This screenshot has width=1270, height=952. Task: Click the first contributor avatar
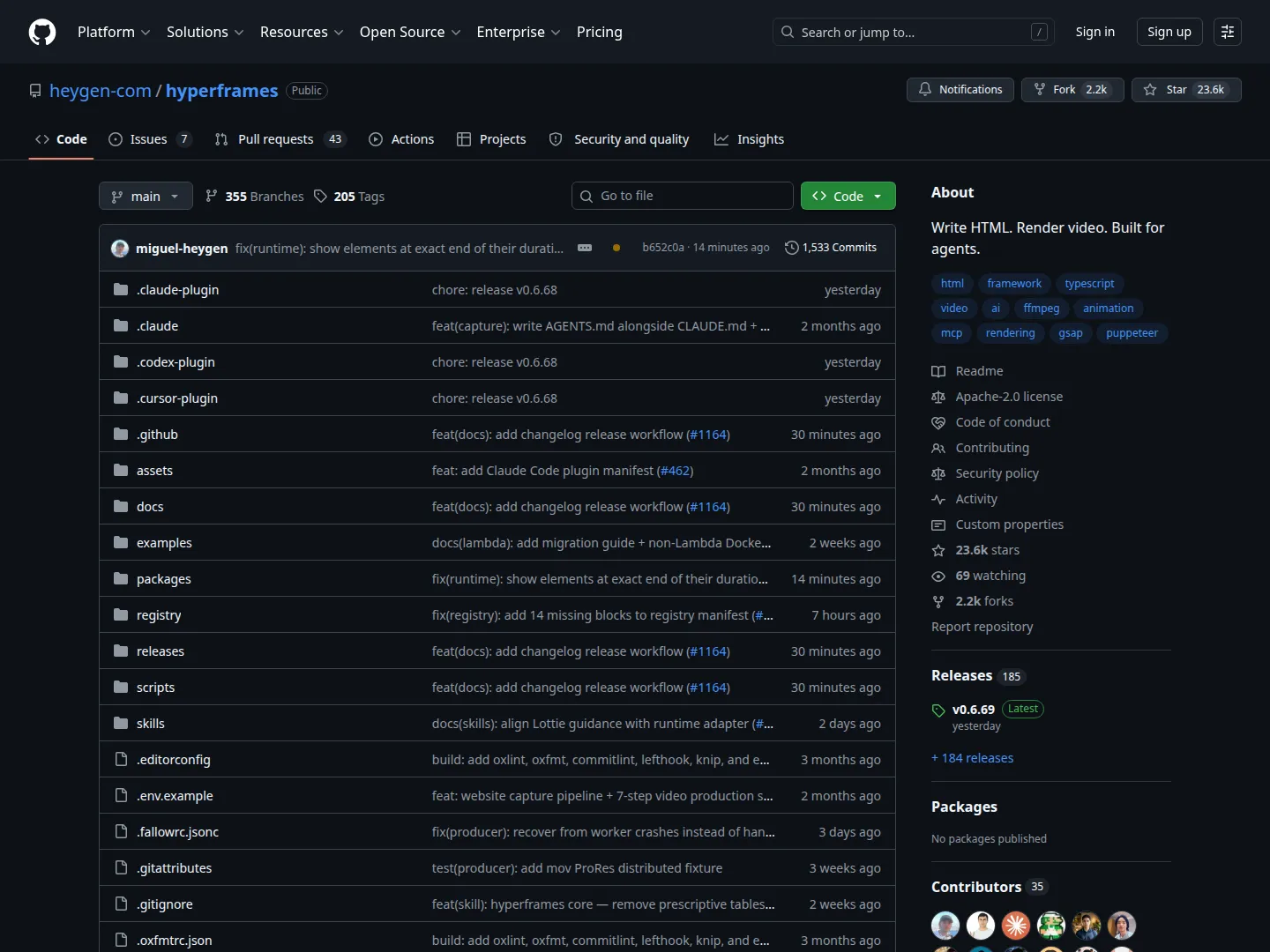click(x=945, y=926)
